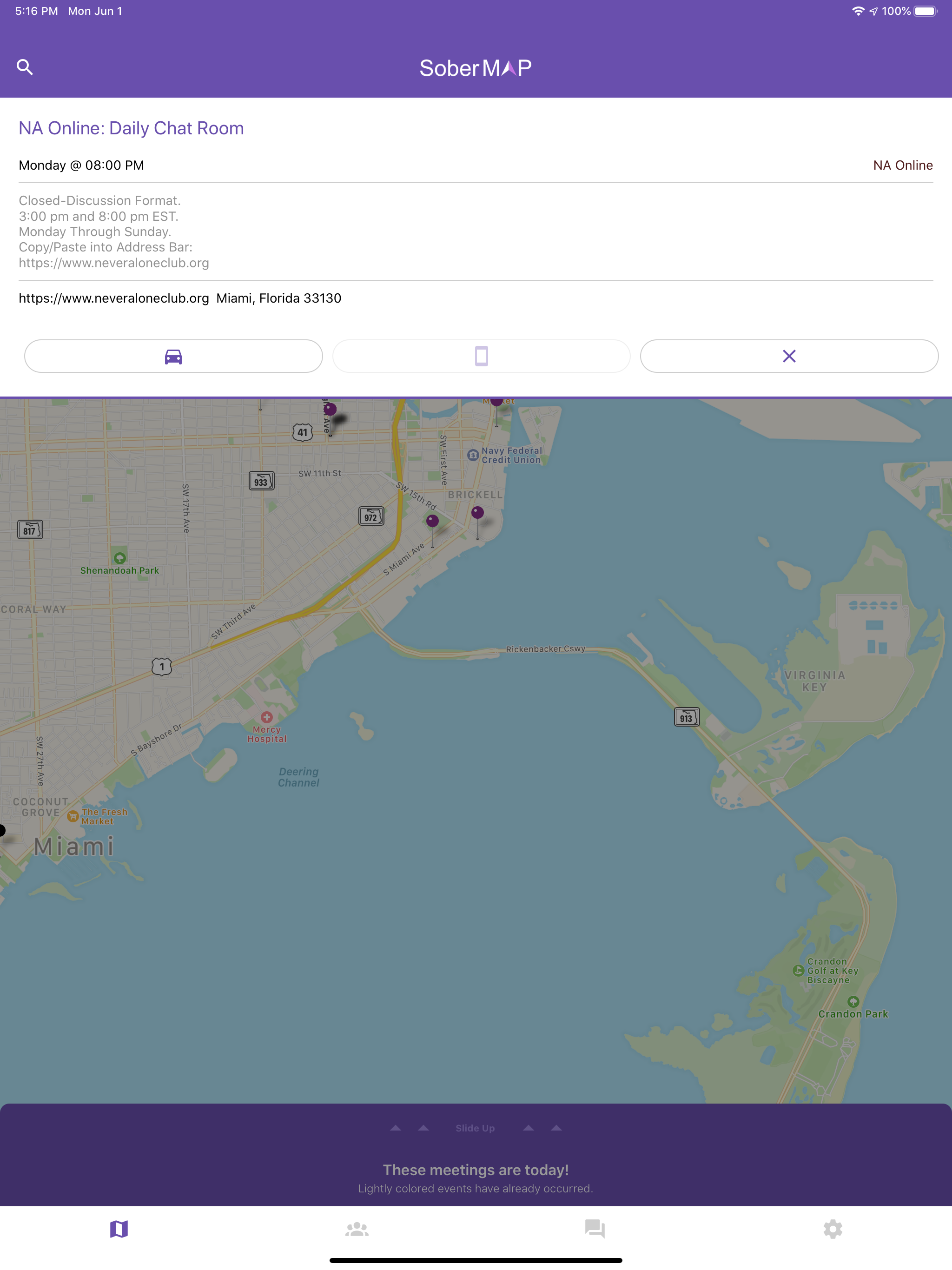952x1270 pixels.
Task: Open NA Online: Daily Chat Room title
Action: (x=131, y=128)
